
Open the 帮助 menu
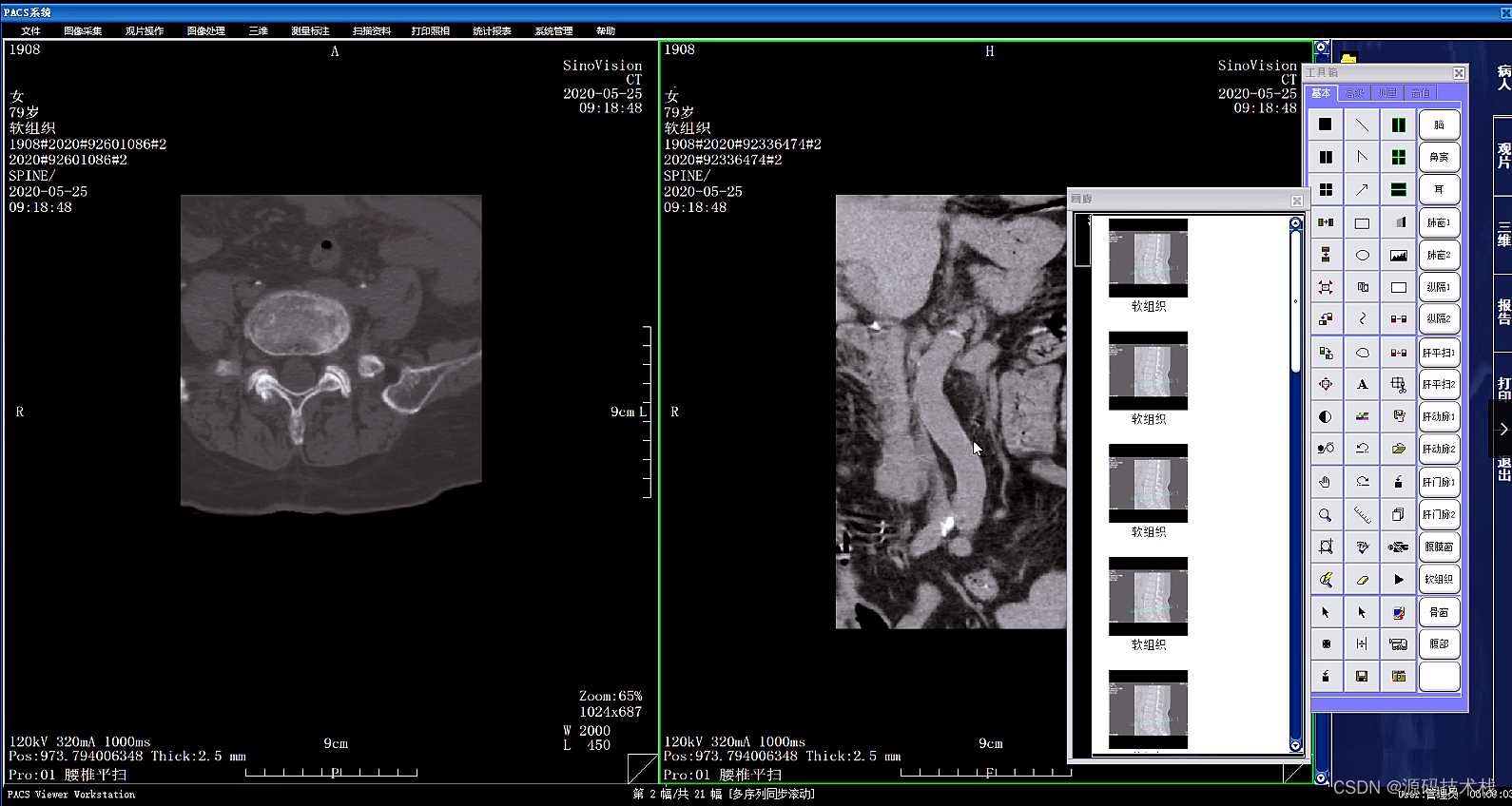click(x=606, y=31)
